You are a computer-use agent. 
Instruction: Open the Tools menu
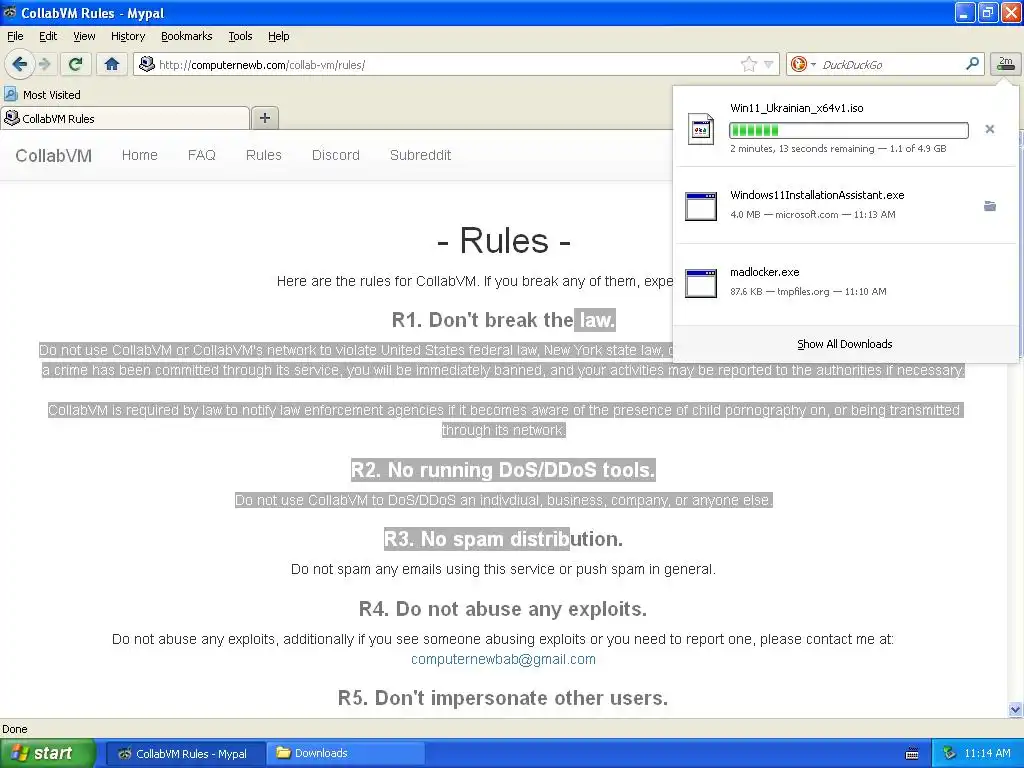(240, 36)
